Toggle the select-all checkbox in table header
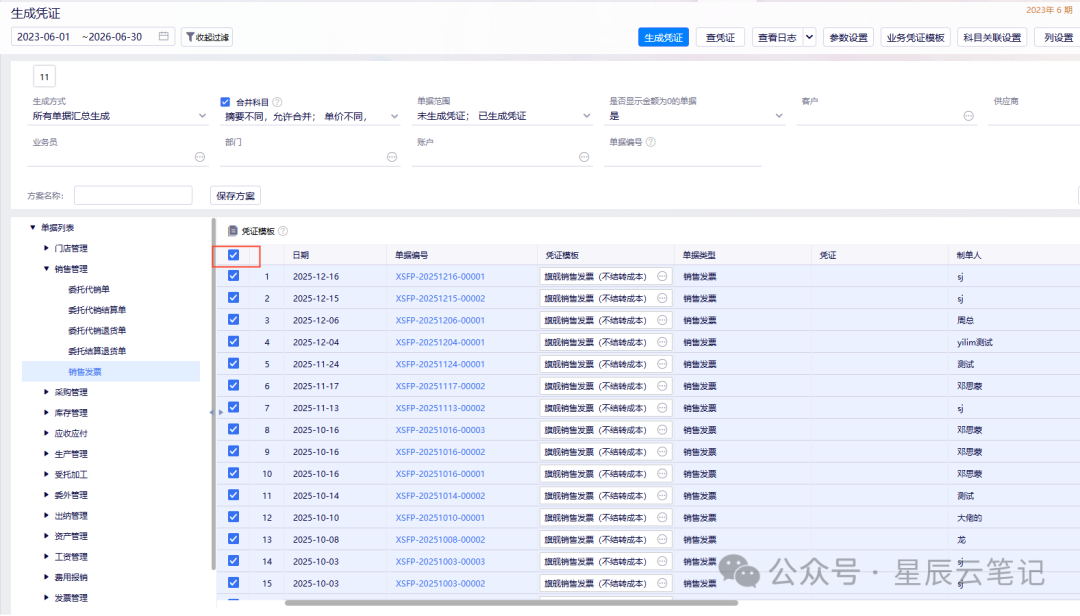This screenshot has height=616, width=1080. click(x=233, y=255)
